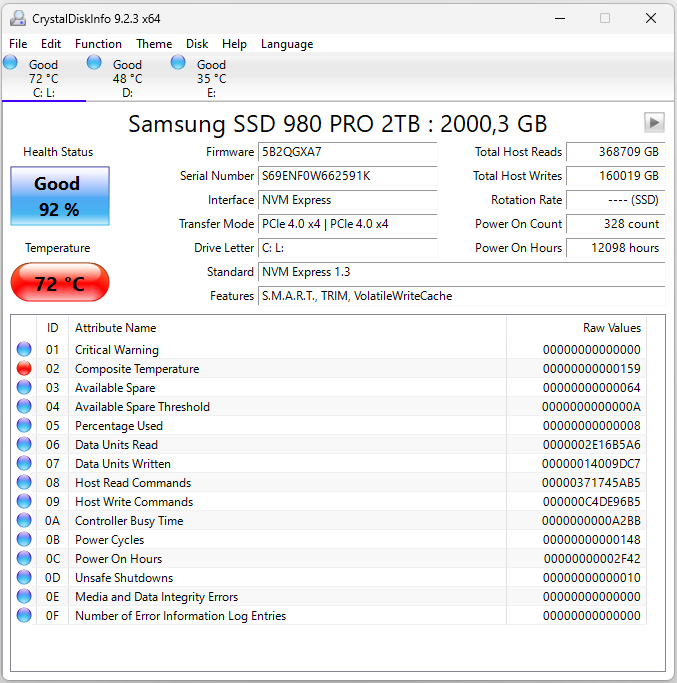677x683 pixels.
Task: Minimize the CrystalDiskInfo window
Action: click(x=560, y=18)
